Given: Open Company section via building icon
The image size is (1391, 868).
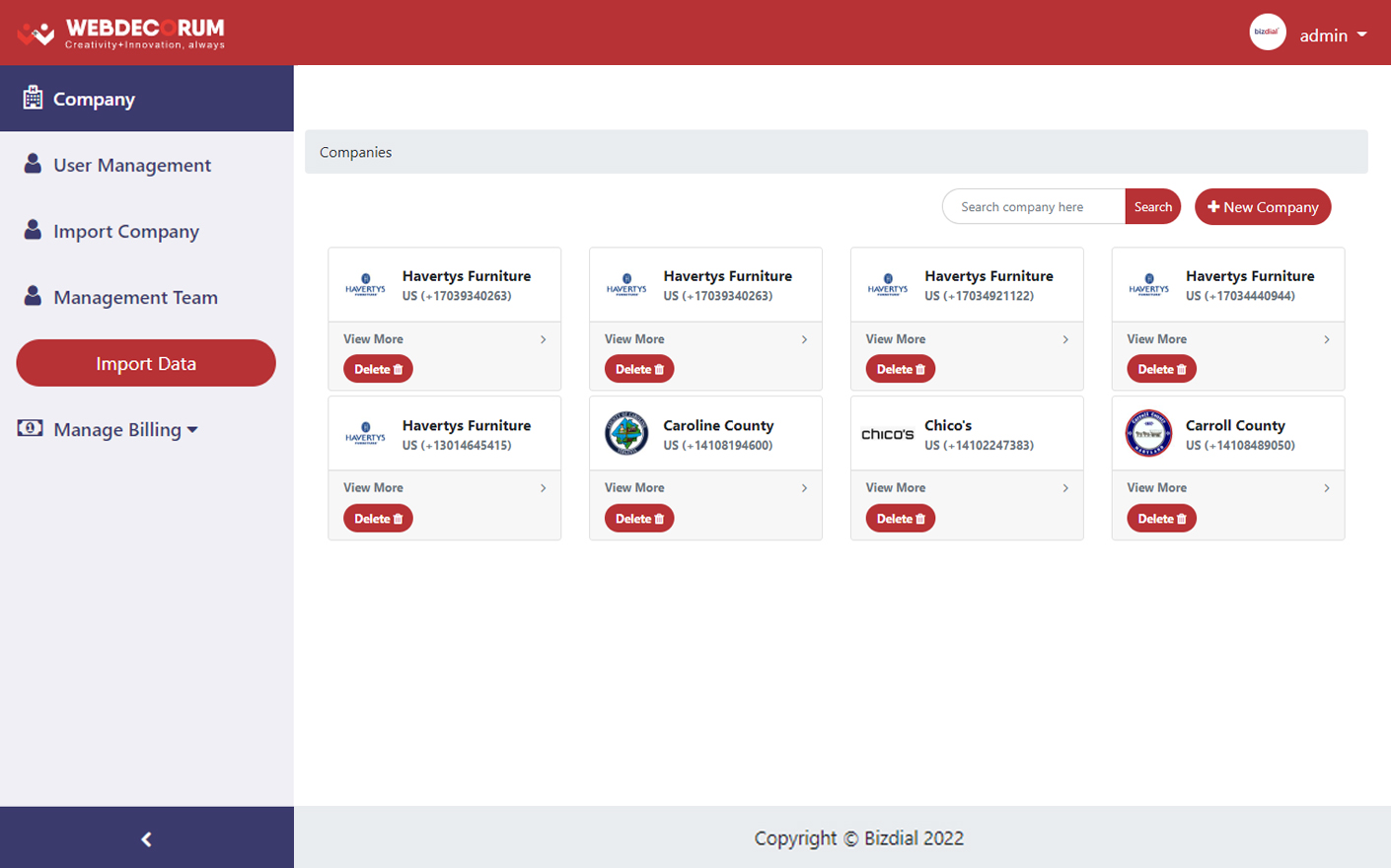Looking at the screenshot, I should pos(33,98).
